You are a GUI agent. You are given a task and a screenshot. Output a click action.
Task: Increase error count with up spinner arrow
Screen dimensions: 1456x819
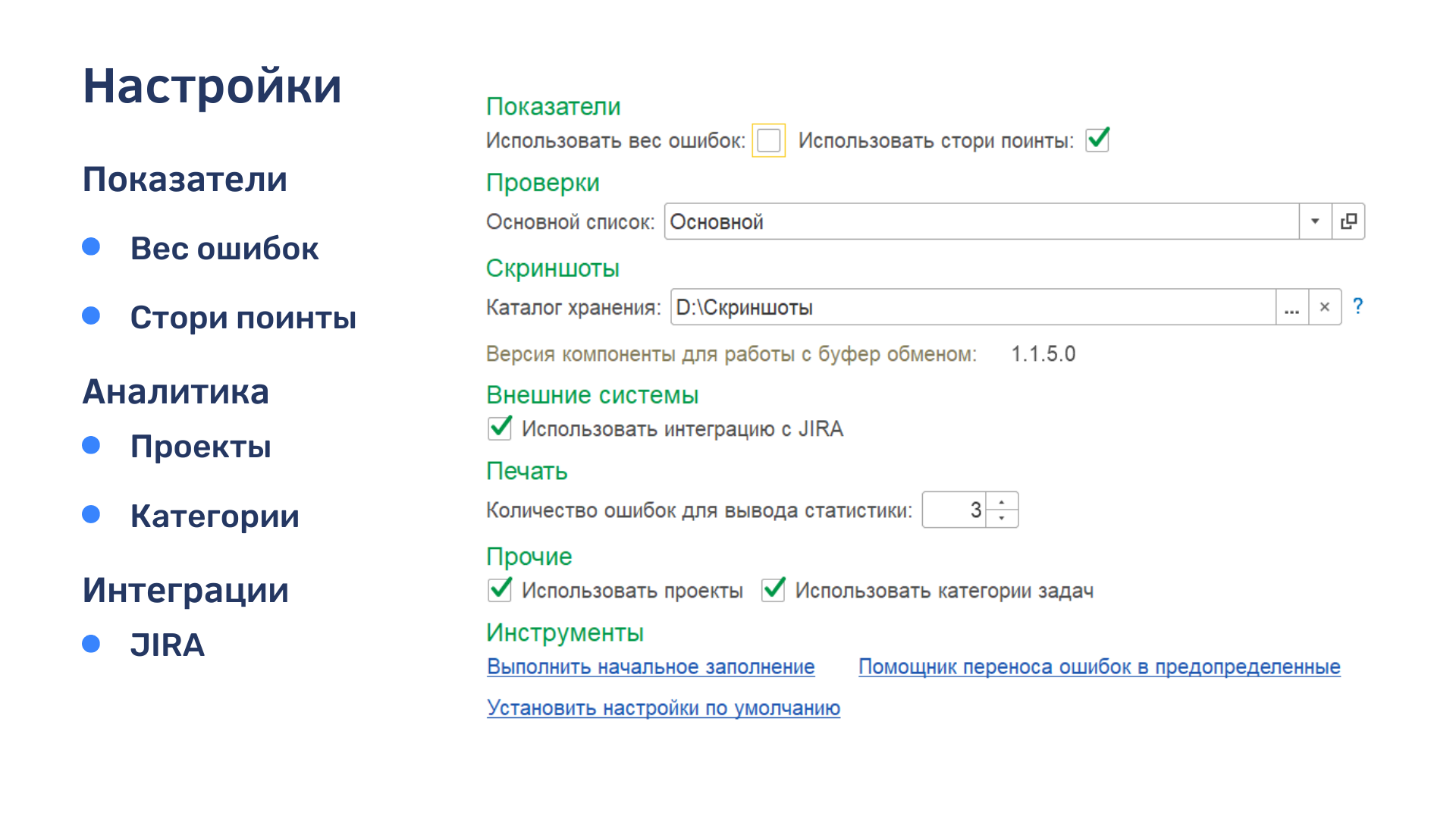(1002, 502)
